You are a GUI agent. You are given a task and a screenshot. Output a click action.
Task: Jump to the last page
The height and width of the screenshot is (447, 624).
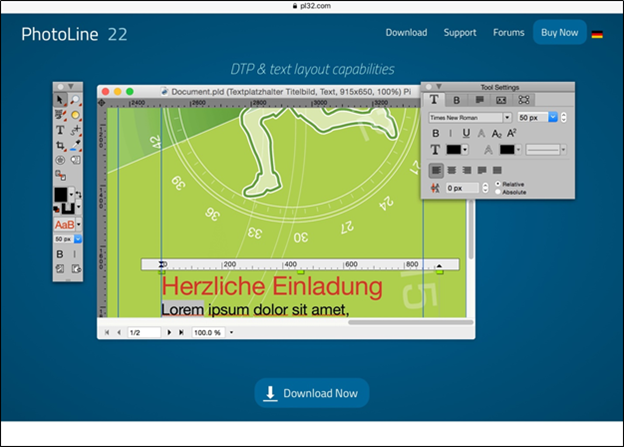click(181, 332)
